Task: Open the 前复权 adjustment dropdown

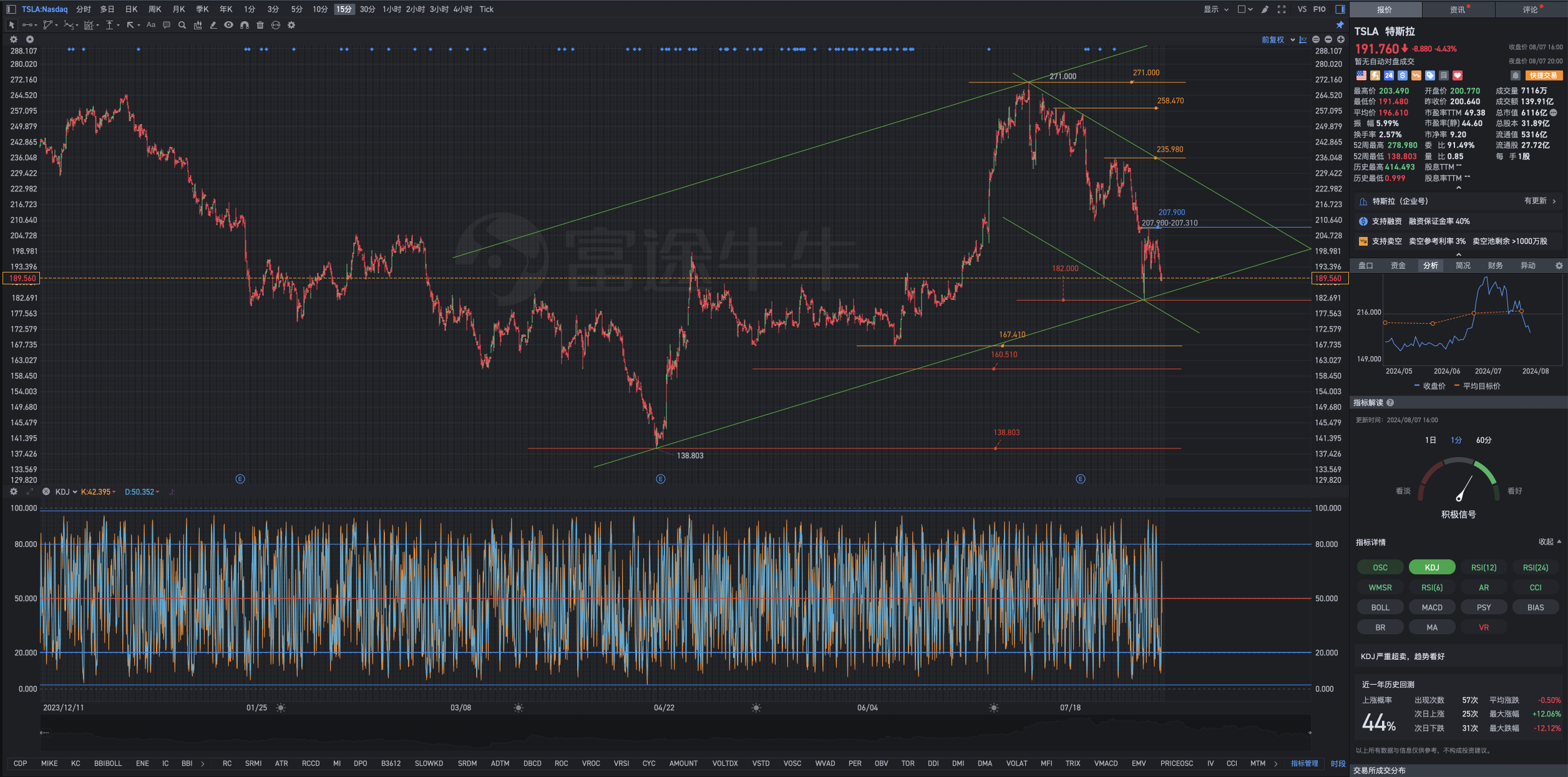Action: [x=1278, y=39]
